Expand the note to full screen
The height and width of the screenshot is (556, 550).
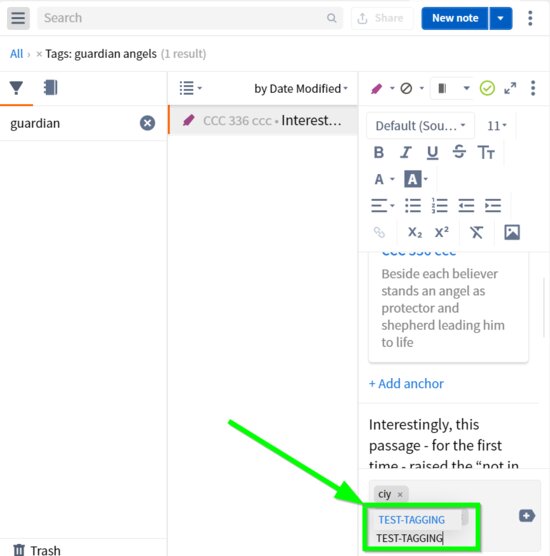pos(510,88)
